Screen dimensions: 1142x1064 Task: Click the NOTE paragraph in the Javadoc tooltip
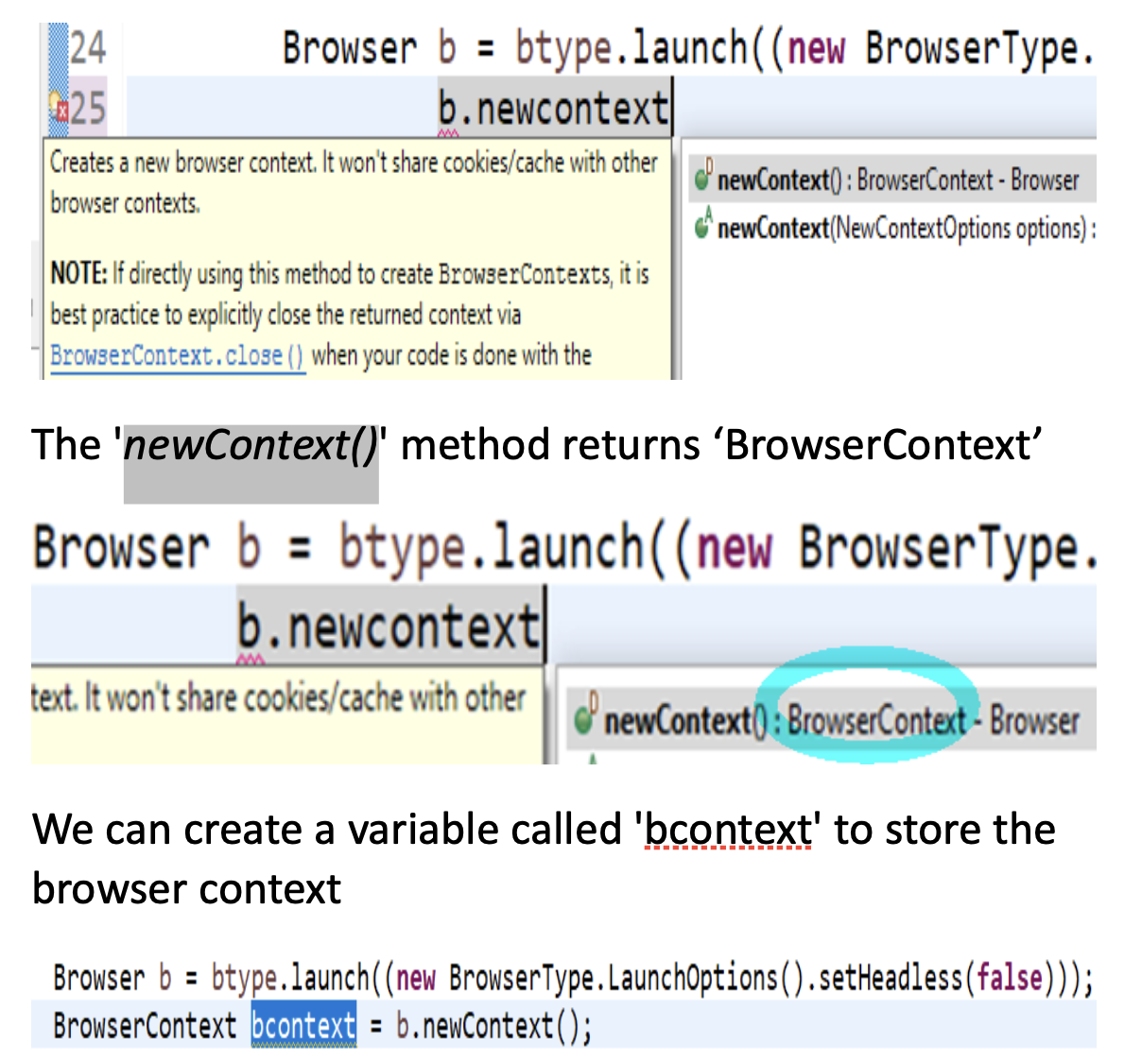[x=350, y=315]
